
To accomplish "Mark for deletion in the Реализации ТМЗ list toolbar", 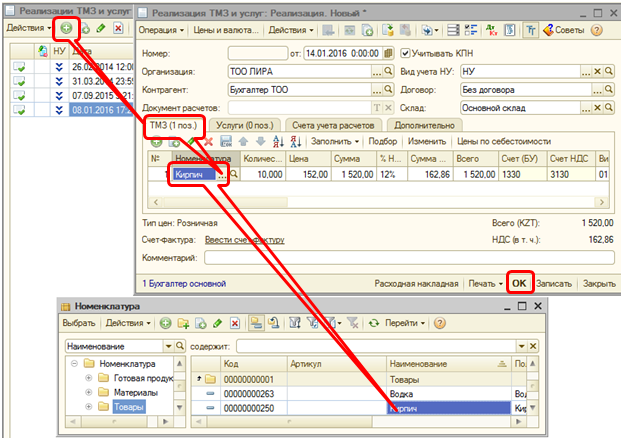I will point(118,28).
